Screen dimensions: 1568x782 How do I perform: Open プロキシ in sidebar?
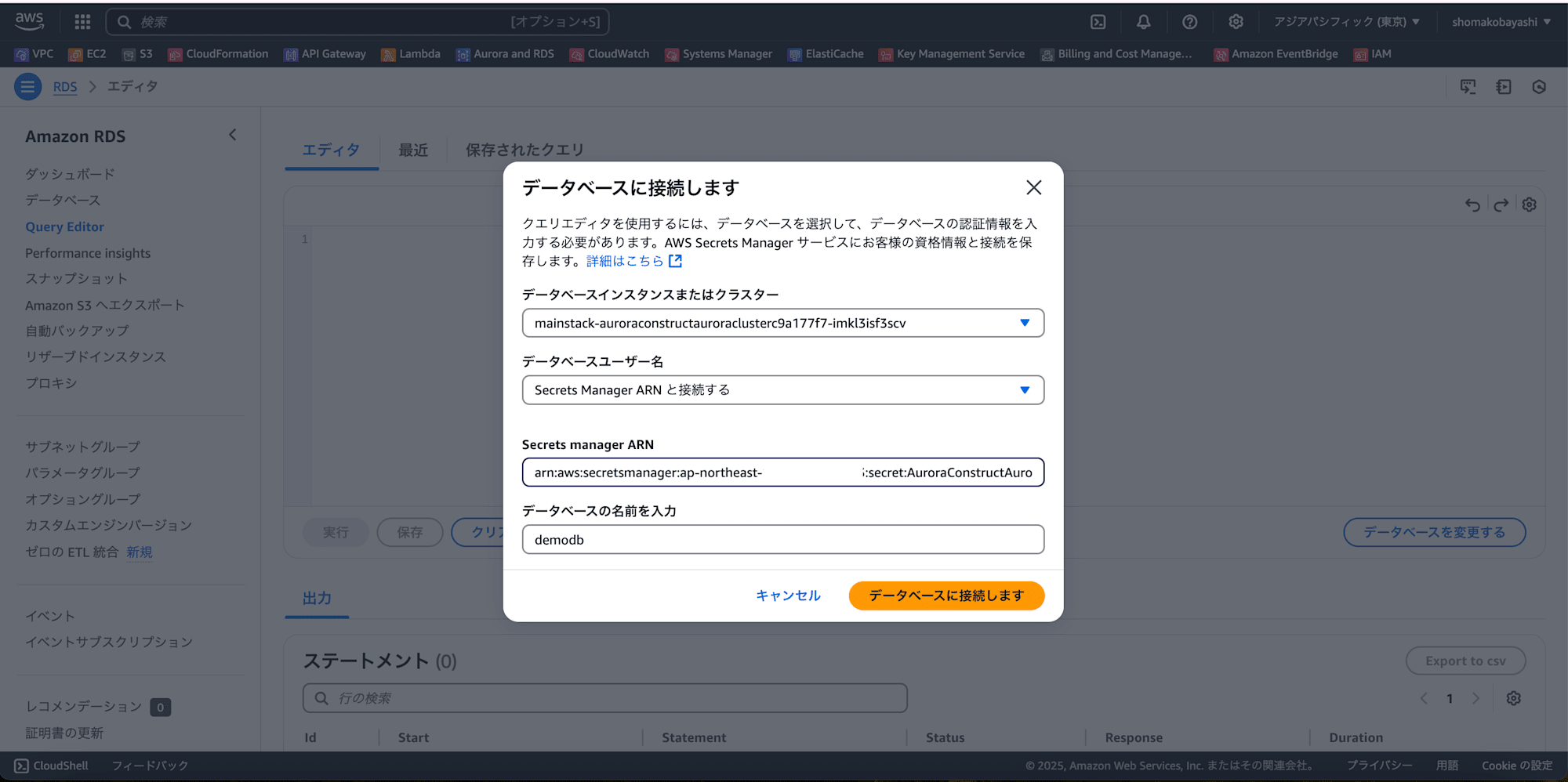51,383
